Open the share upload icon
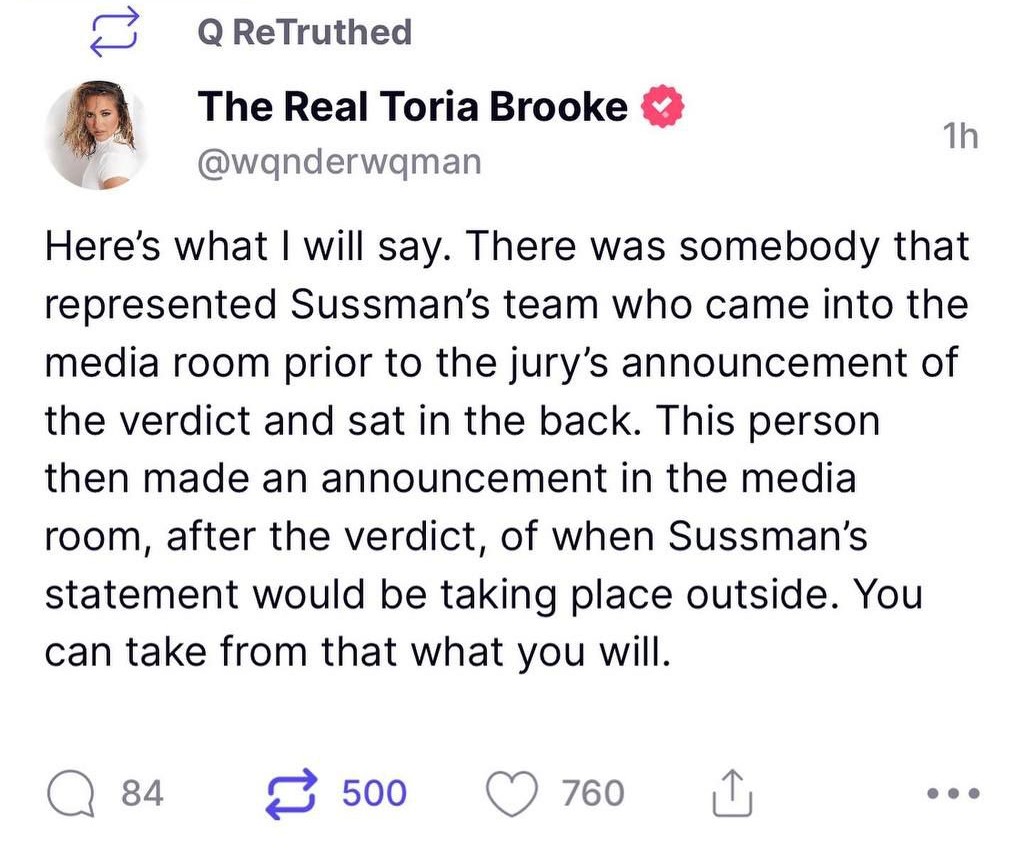The image size is (1023, 851). coord(733,793)
